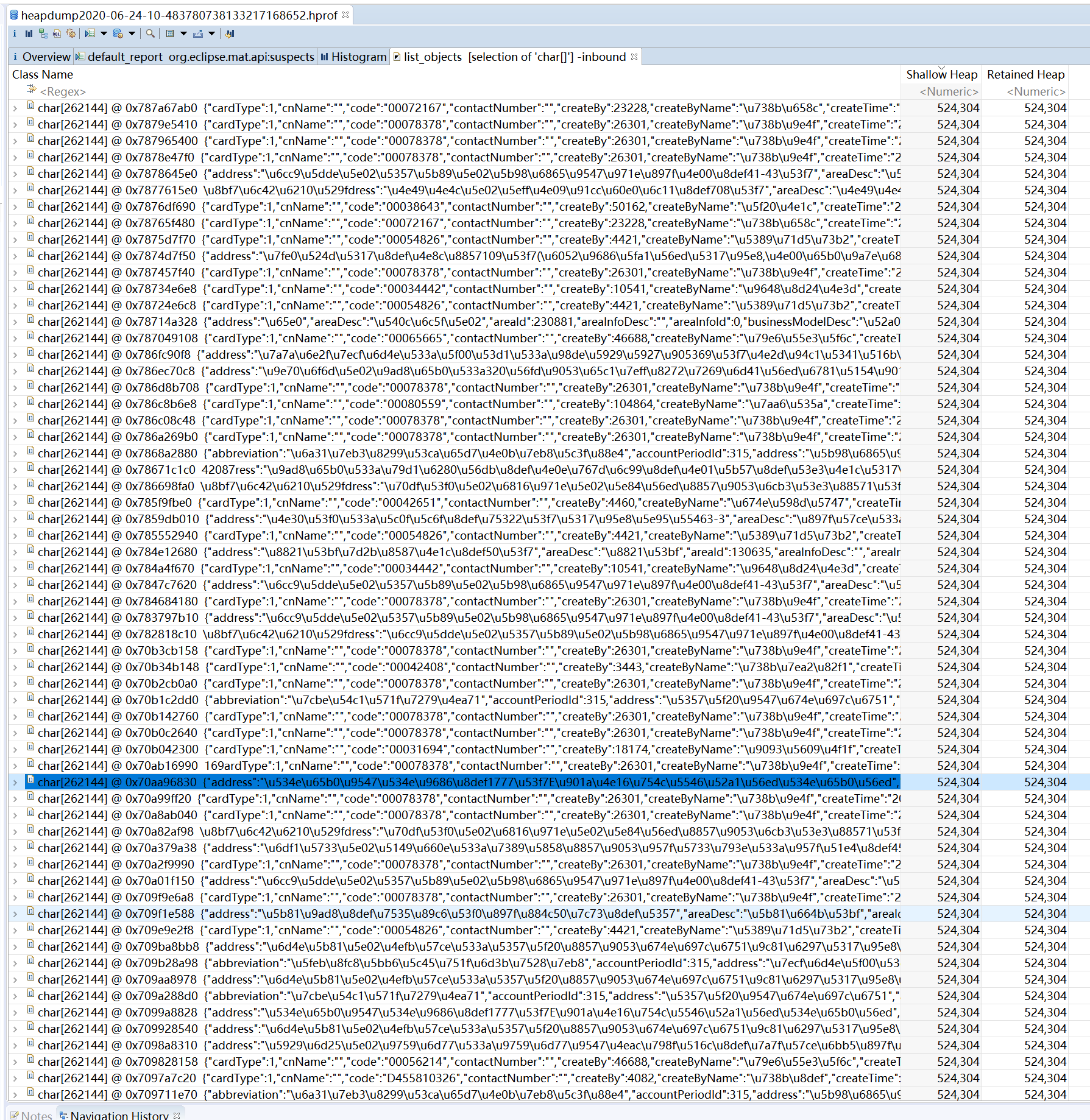Expand row char[262144] @ 0x7878645e0
Screen dimensions: 1090x1120
[x=15, y=174]
